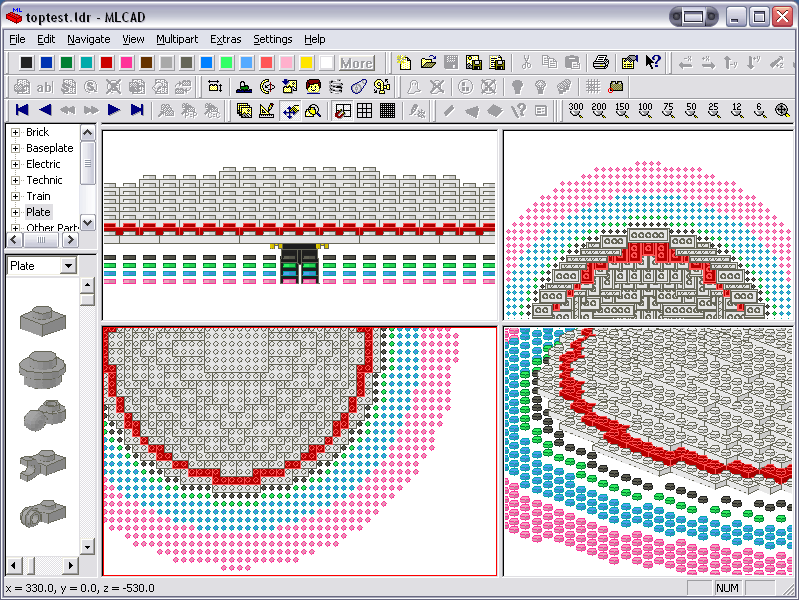Click the More colors button
Viewport: 799px width, 600px height.
(x=356, y=63)
